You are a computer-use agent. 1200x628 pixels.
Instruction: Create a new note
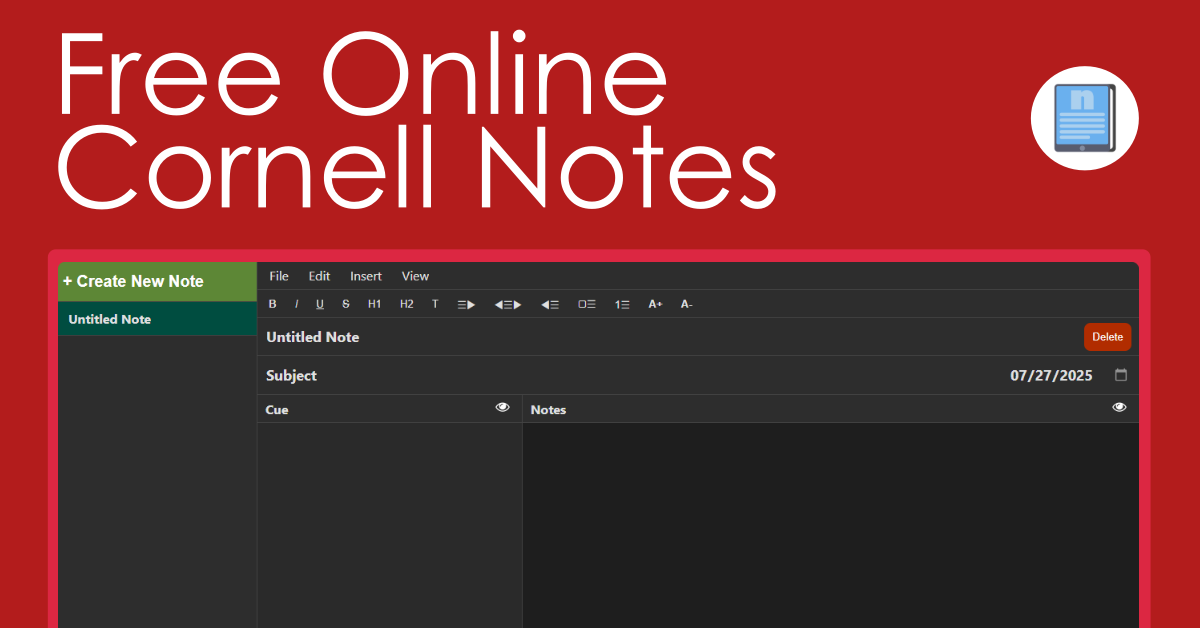click(133, 281)
